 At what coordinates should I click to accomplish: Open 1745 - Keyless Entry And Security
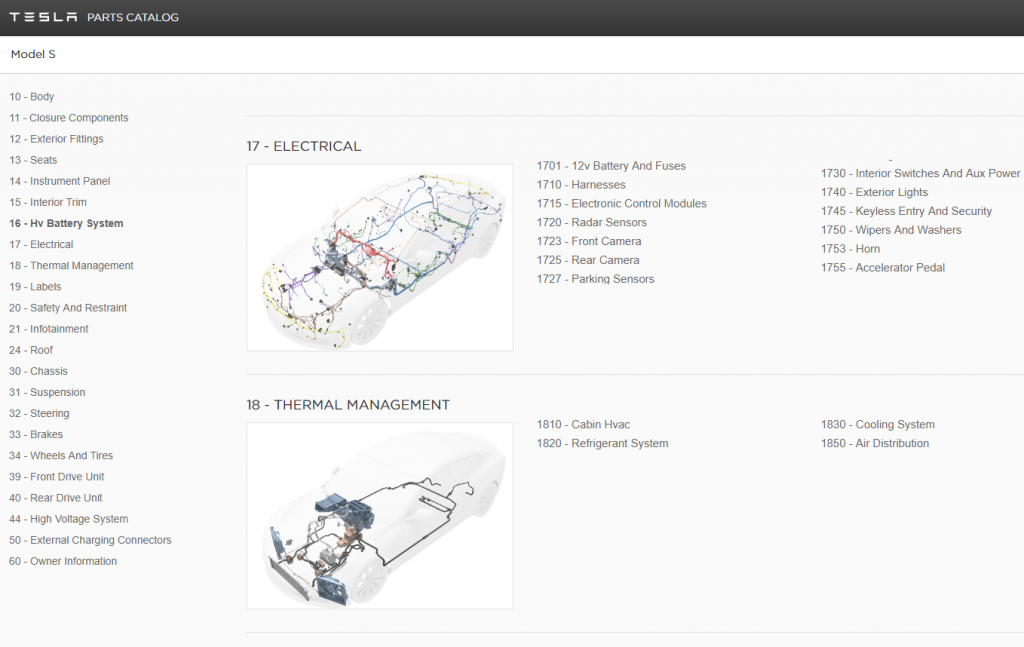(x=906, y=211)
